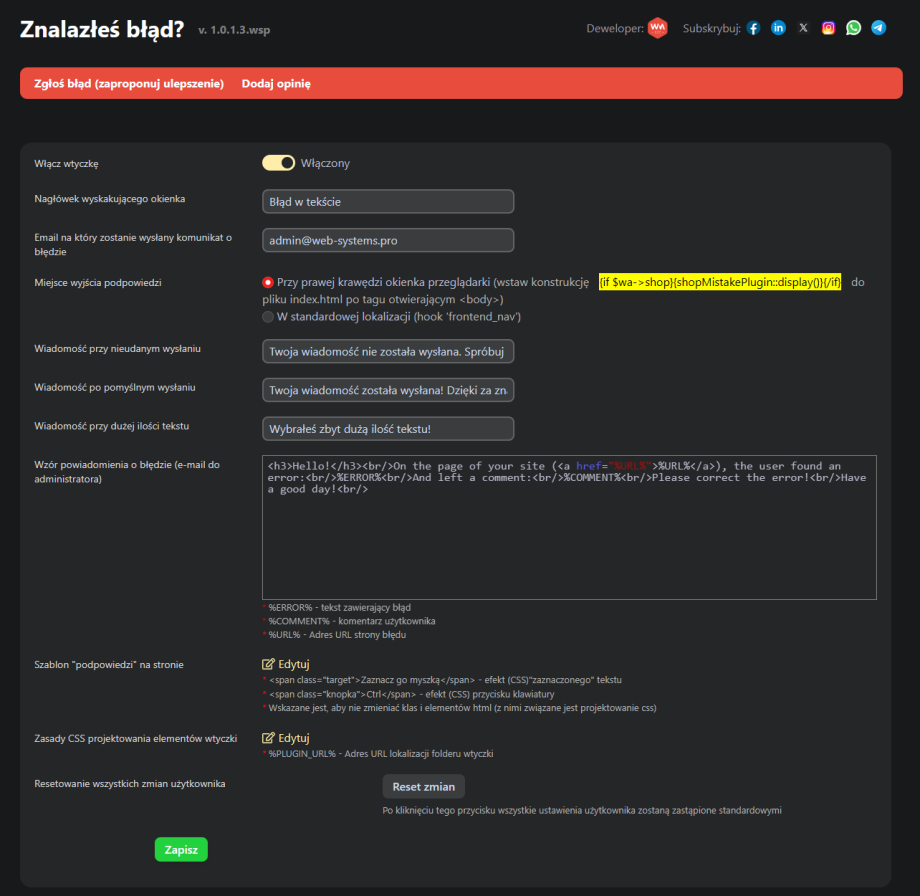
Task: Select 'W standardowej lokalizacji' radio option
Action: pyautogui.click(x=268, y=317)
